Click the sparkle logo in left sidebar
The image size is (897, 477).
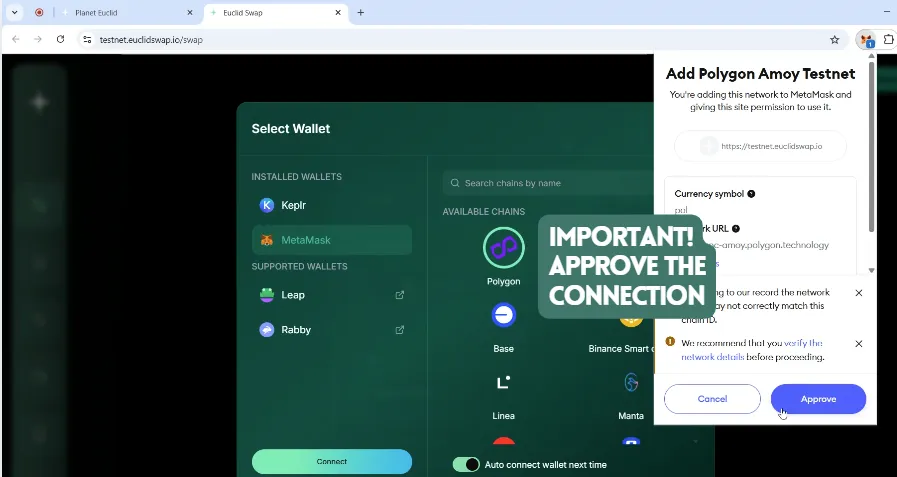(x=39, y=102)
